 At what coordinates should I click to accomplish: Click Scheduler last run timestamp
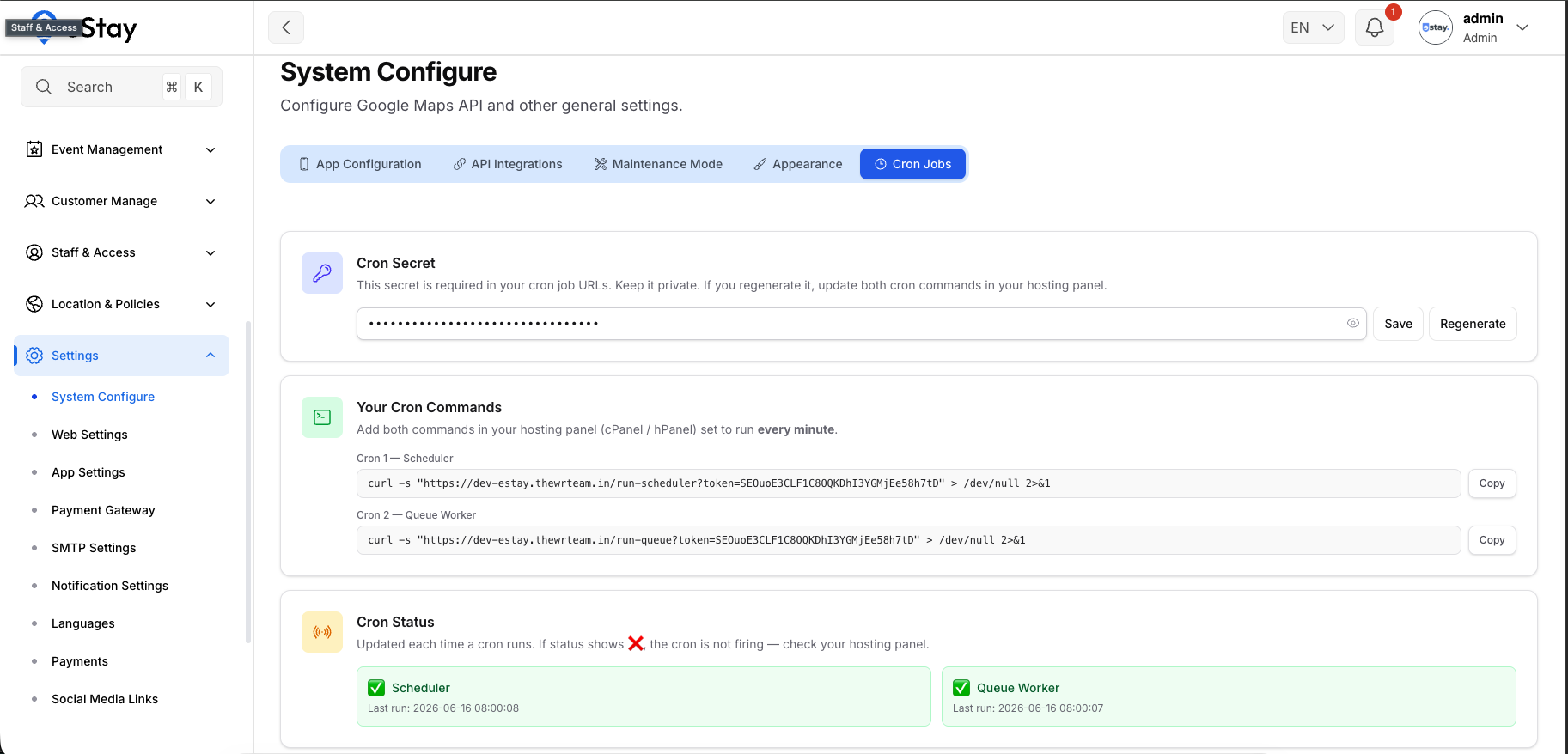[x=443, y=708]
